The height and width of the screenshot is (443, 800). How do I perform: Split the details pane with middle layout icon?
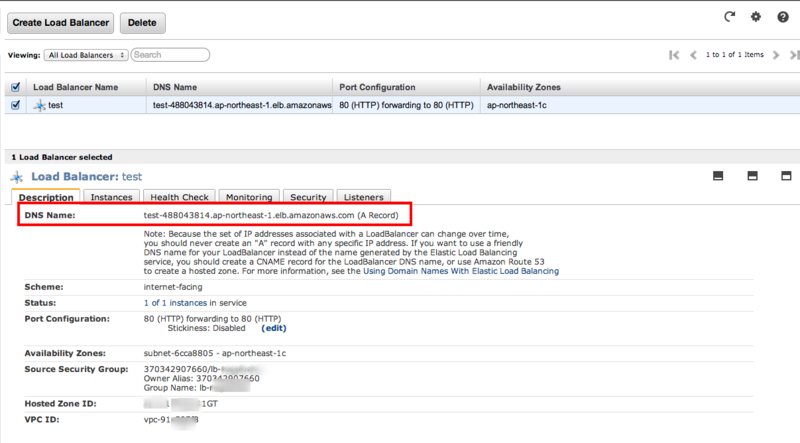point(752,176)
